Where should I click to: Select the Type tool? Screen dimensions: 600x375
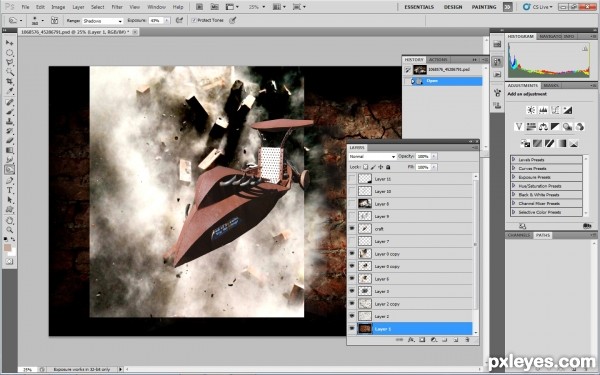pyautogui.click(x=10, y=190)
